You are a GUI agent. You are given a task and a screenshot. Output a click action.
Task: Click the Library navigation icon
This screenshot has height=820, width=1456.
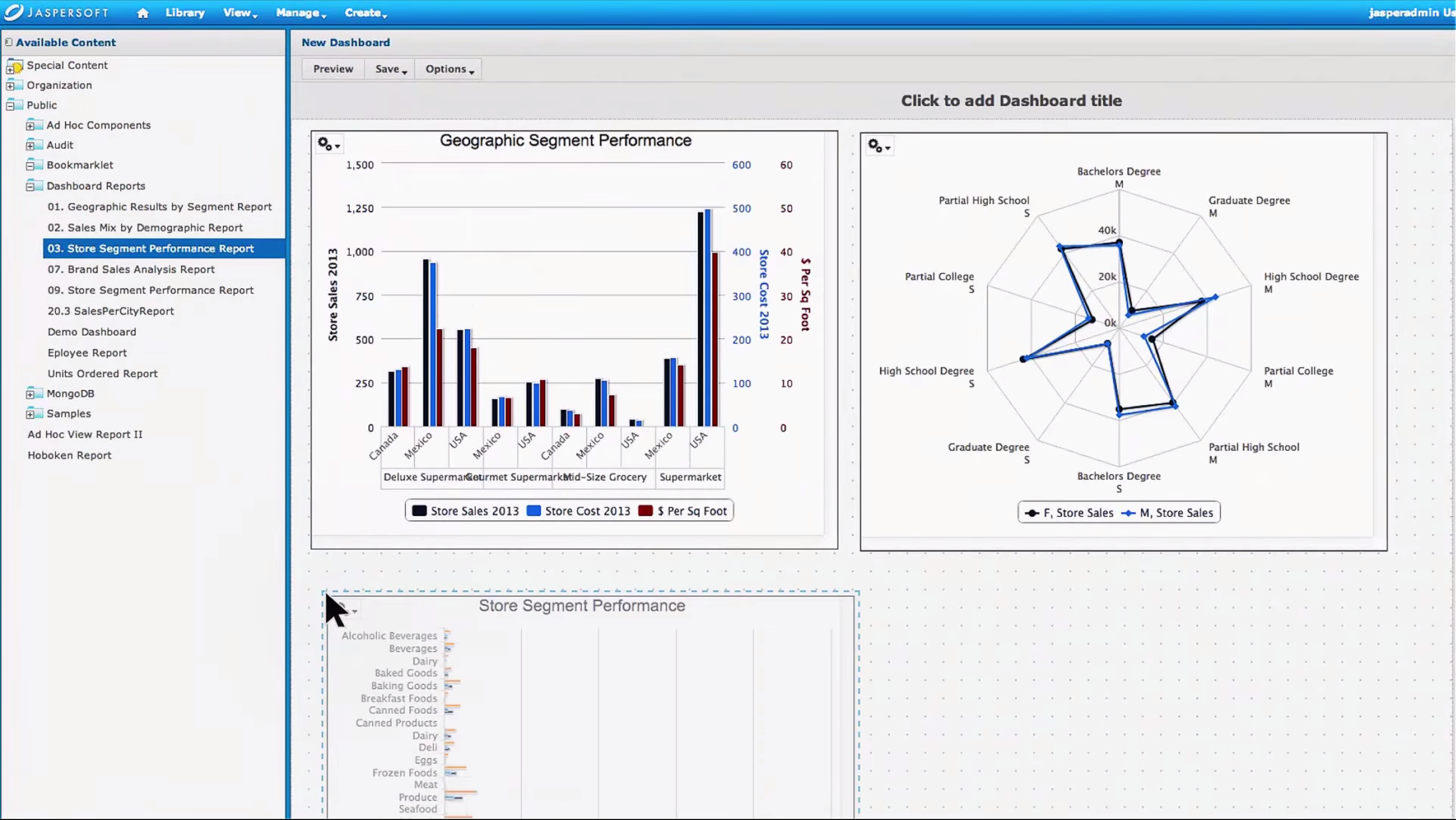click(185, 12)
